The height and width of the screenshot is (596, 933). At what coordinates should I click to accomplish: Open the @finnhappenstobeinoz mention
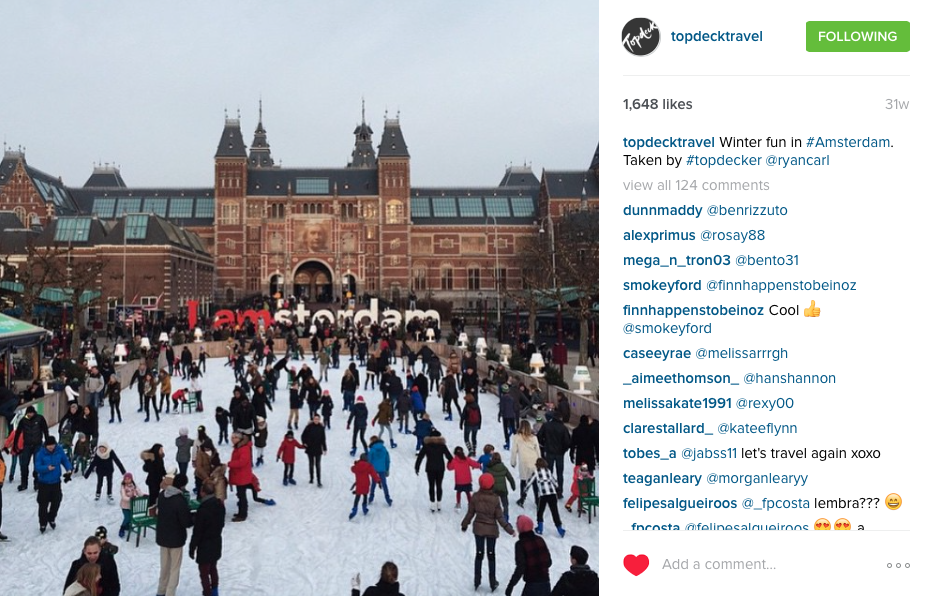[781, 286]
